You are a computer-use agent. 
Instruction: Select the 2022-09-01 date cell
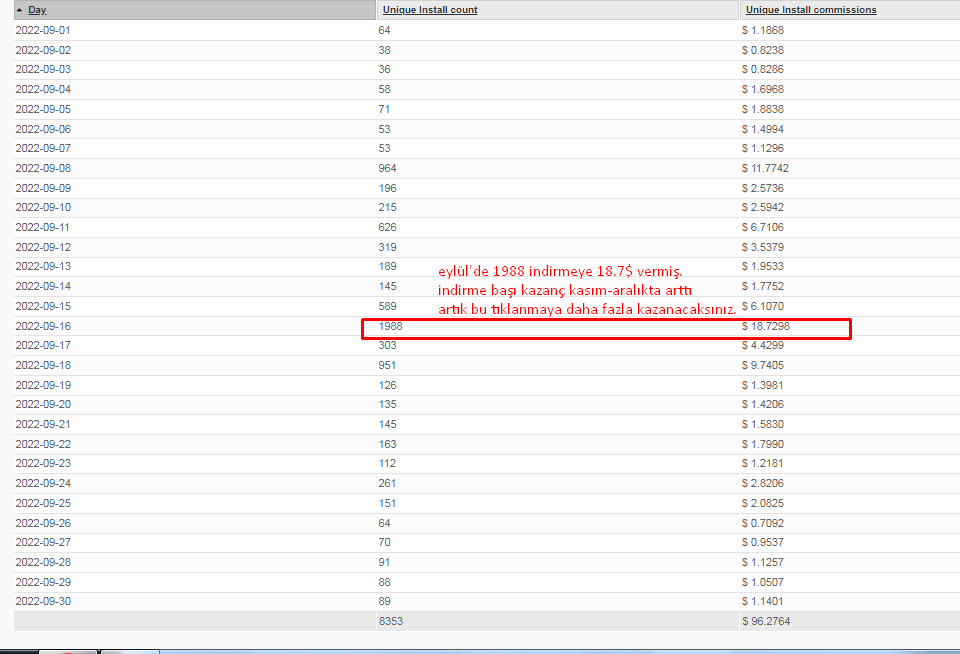tap(43, 30)
